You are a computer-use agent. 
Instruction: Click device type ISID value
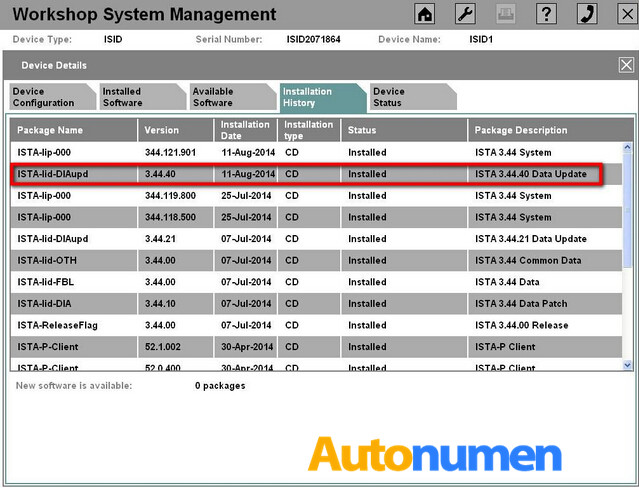point(113,40)
